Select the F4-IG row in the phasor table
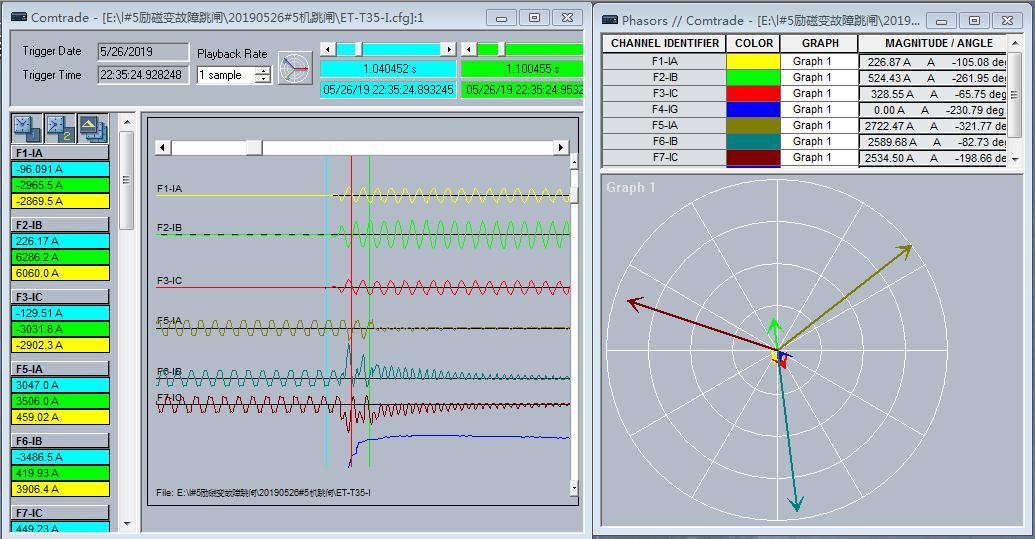The height and width of the screenshot is (539, 1035). pyautogui.click(x=664, y=110)
